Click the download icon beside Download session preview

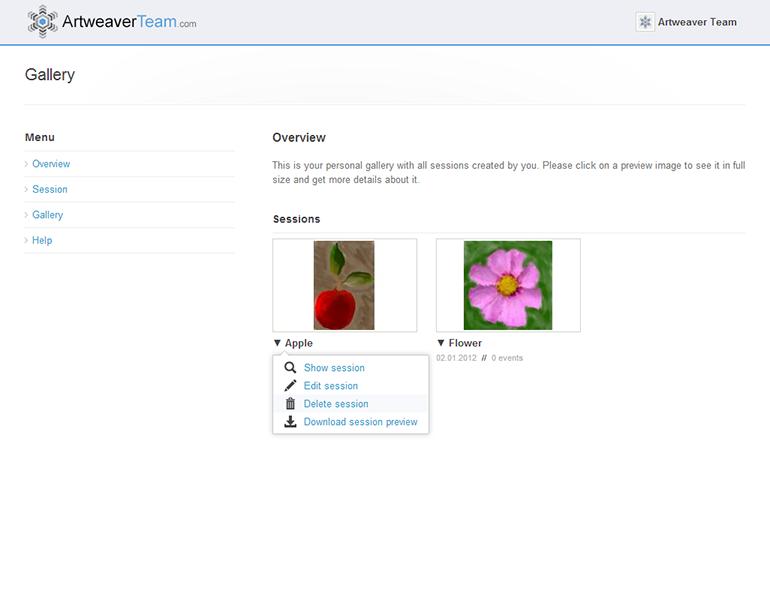click(x=290, y=422)
